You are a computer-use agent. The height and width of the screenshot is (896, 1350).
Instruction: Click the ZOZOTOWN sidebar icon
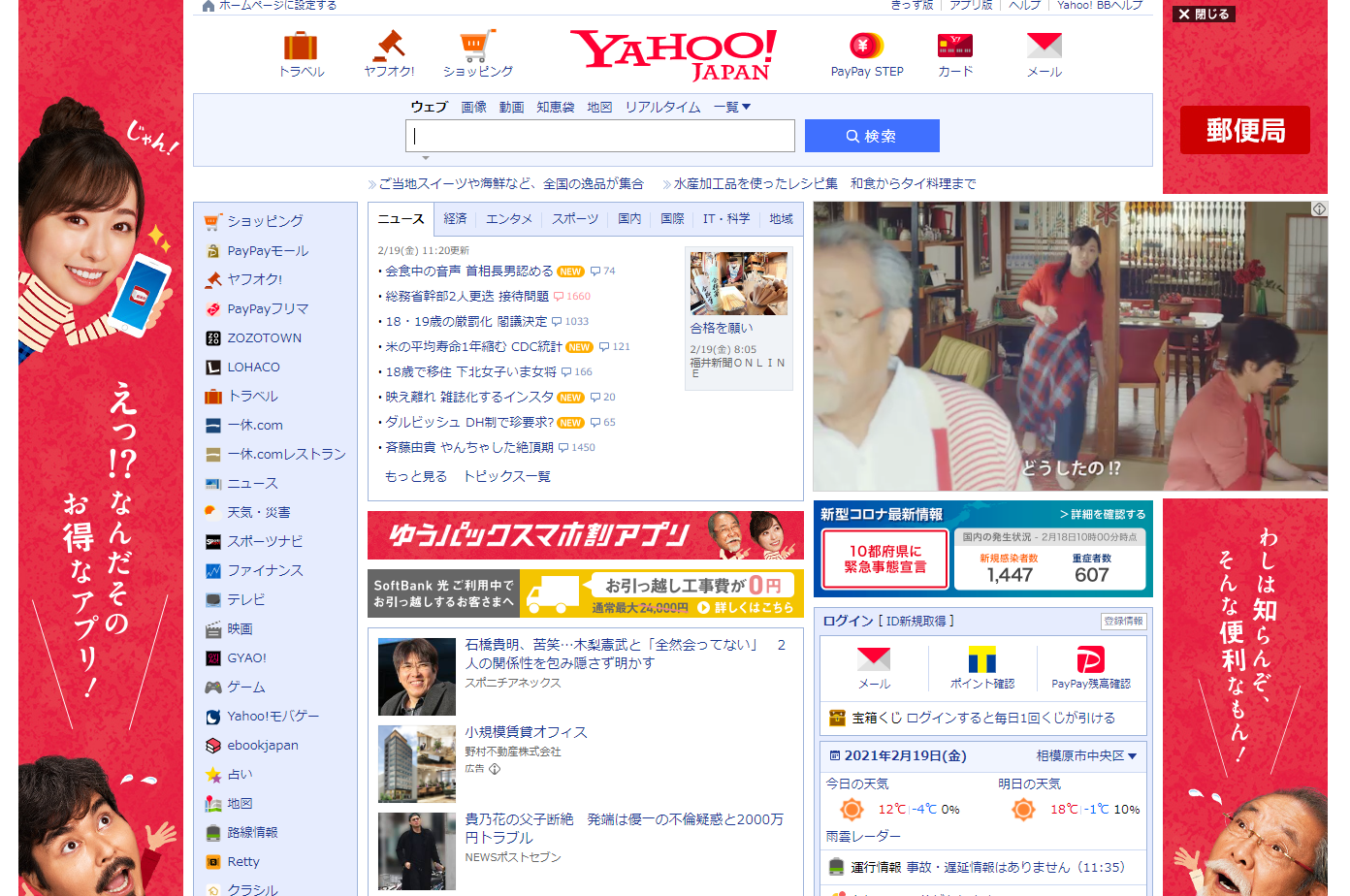tap(213, 338)
